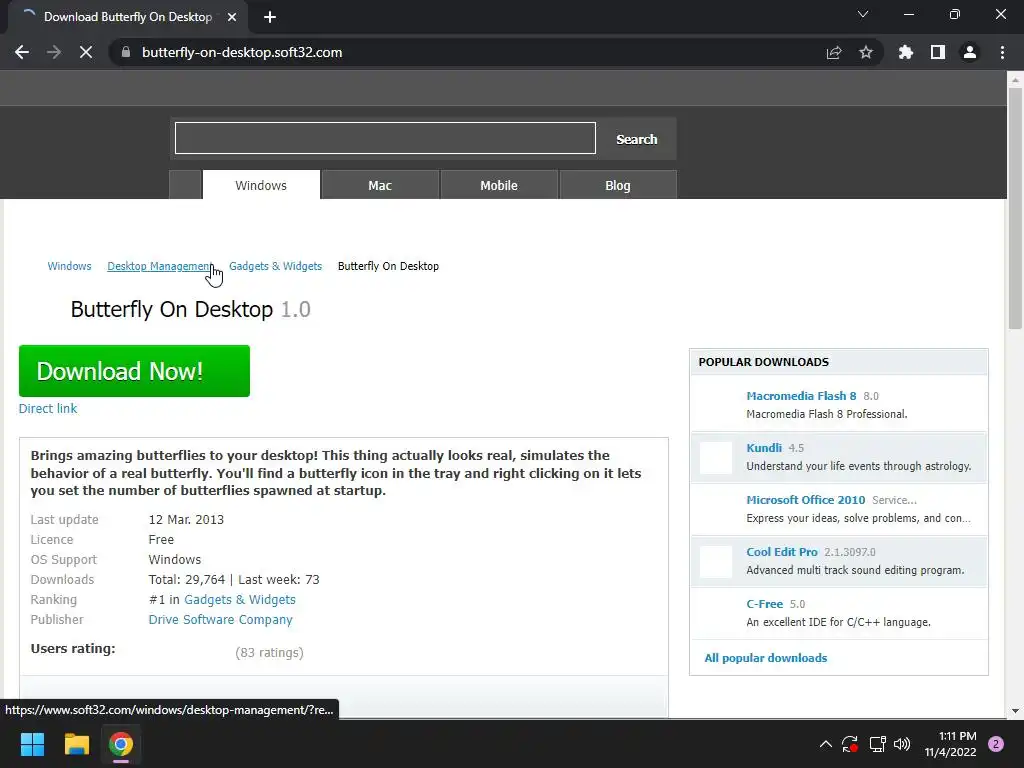The image size is (1024, 768).
Task: Click the blank tab left of Windows
Action: pyautogui.click(x=185, y=185)
